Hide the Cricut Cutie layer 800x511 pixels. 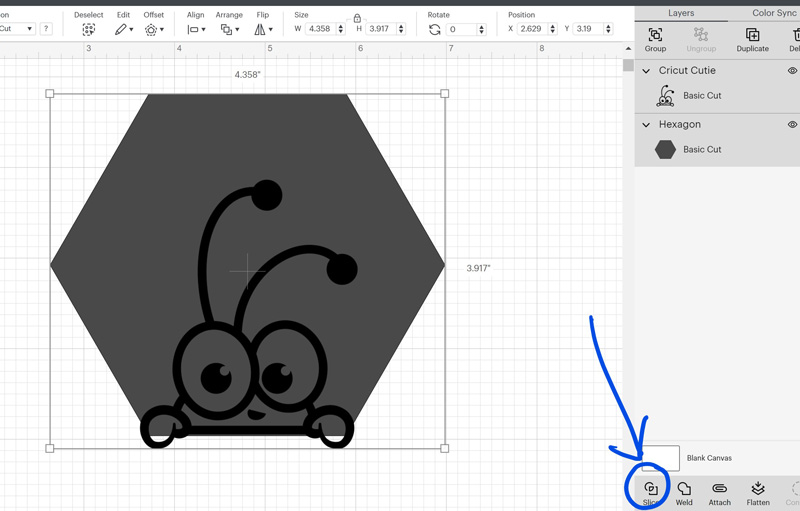coord(792,70)
